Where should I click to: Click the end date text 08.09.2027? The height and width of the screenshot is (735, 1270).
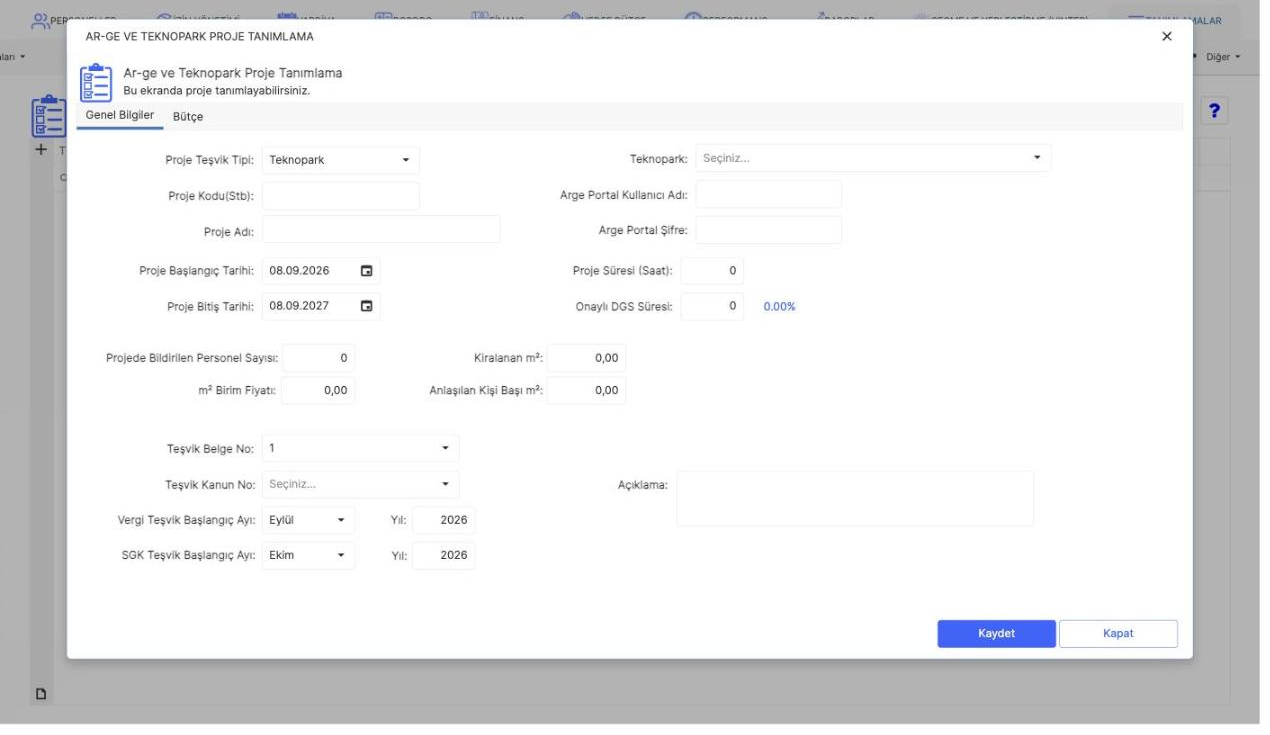tap(300, 306)
